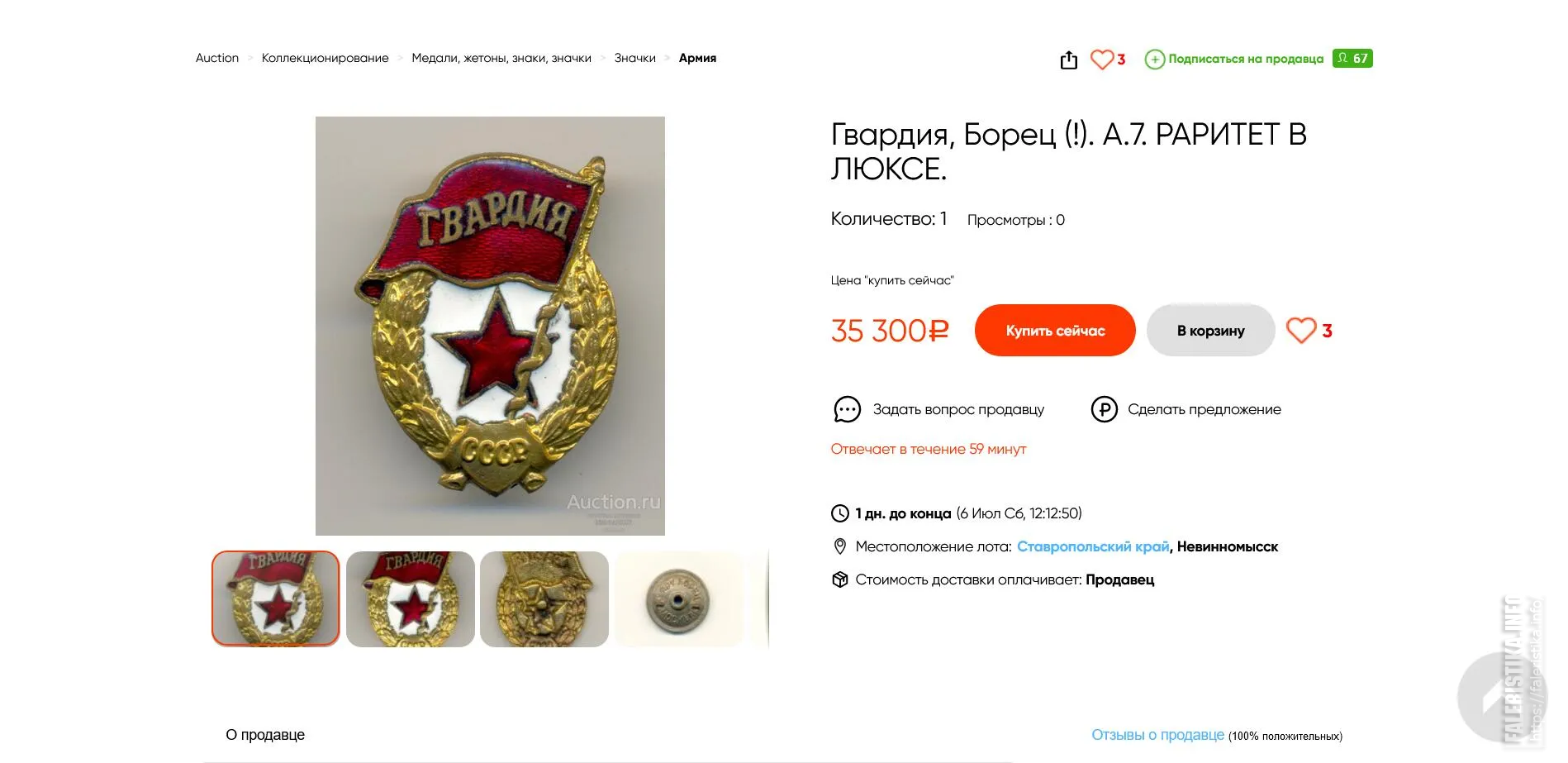The height and width of the screenshot is (763, 1568).
Task: Click the clock icon near auction end
Action: point(839,513)
